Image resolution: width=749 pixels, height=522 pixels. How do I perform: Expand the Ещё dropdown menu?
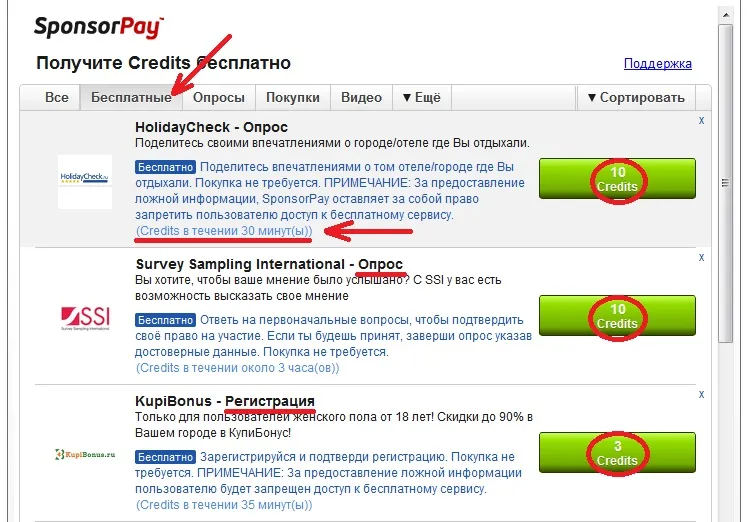pyautogui.click(x=422, y=97)
